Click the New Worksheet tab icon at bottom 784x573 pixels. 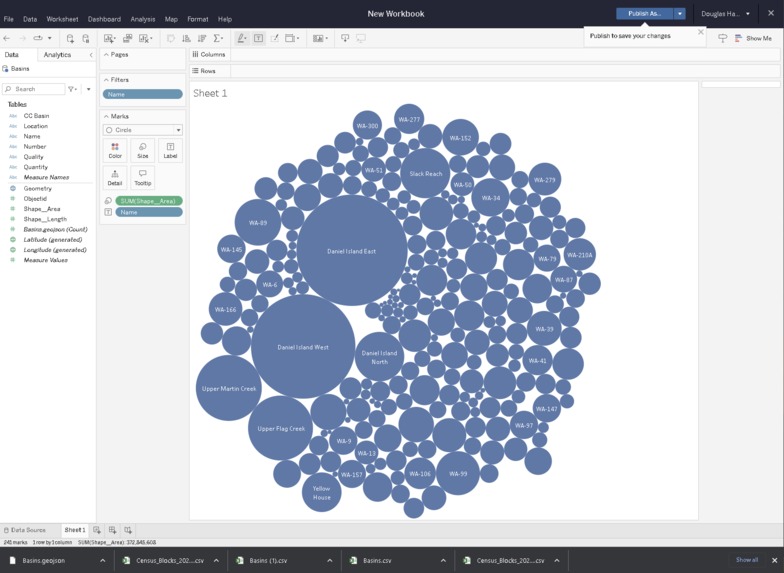point(97,530)
